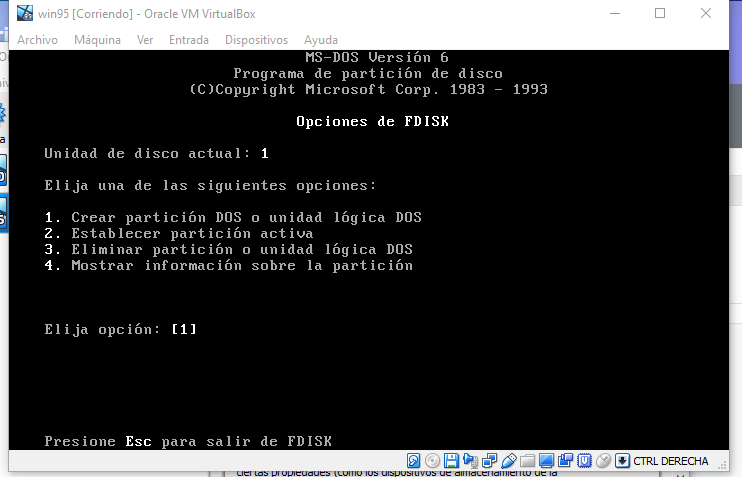Click the CPU virtualization status icon
This screenshot has width=742, height=477.
[x=584, y=460]
